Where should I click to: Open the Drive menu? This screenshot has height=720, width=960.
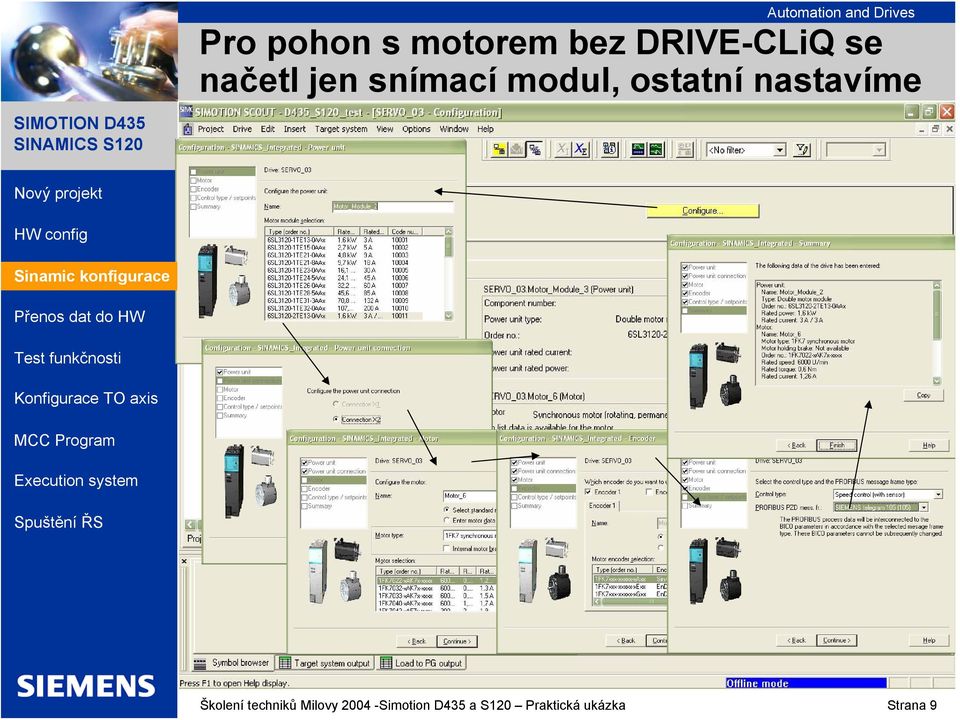coord(242,129)
